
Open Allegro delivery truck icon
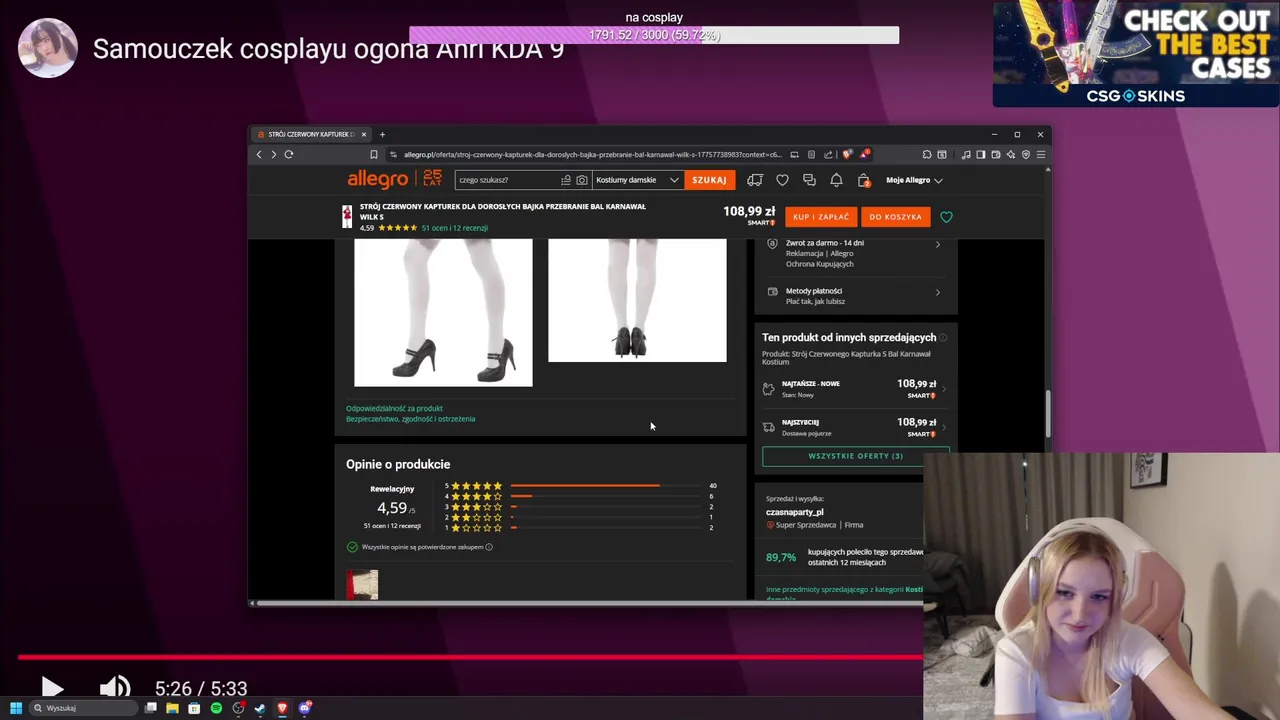tap(755, 180)
